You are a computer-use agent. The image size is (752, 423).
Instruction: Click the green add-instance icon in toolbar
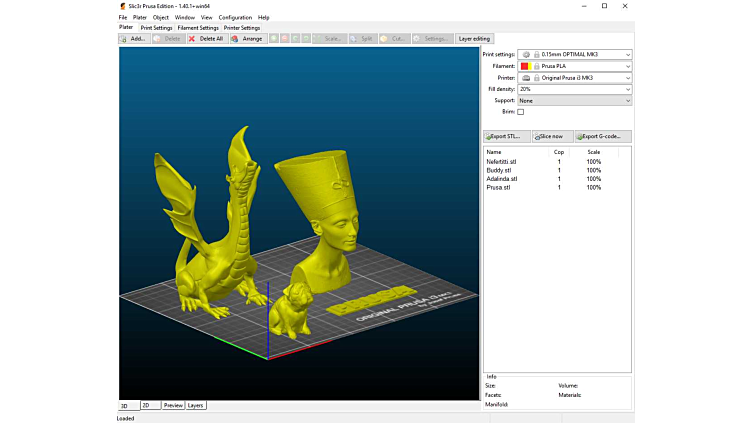275,39
